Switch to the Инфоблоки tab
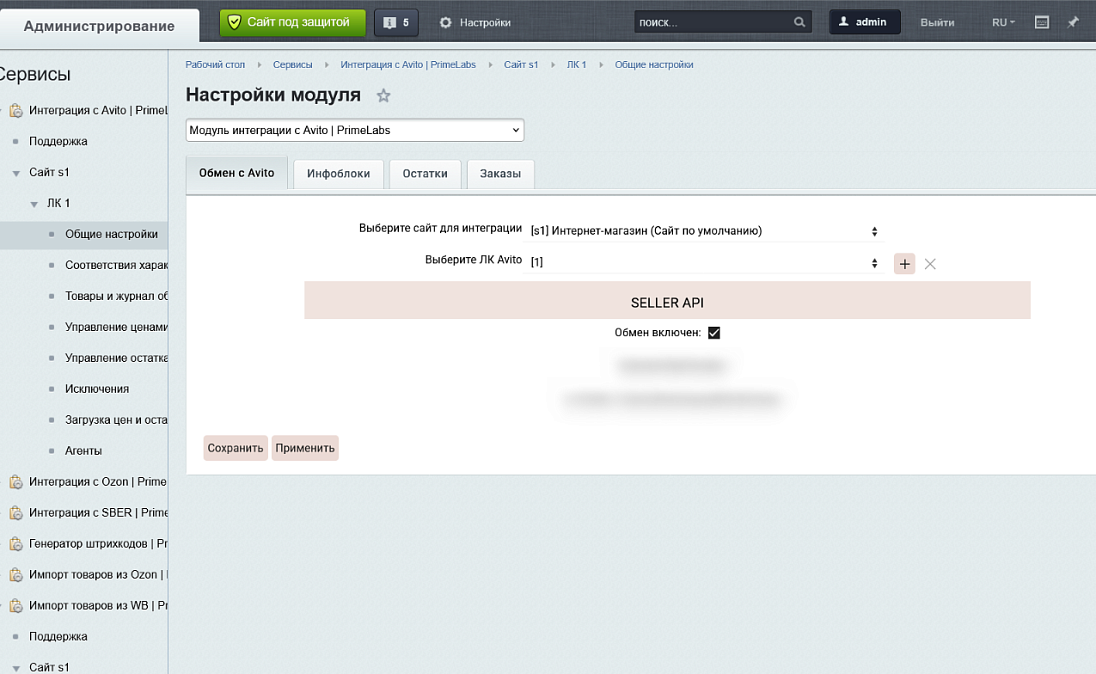1096x674 pixels. coord(338,173)
